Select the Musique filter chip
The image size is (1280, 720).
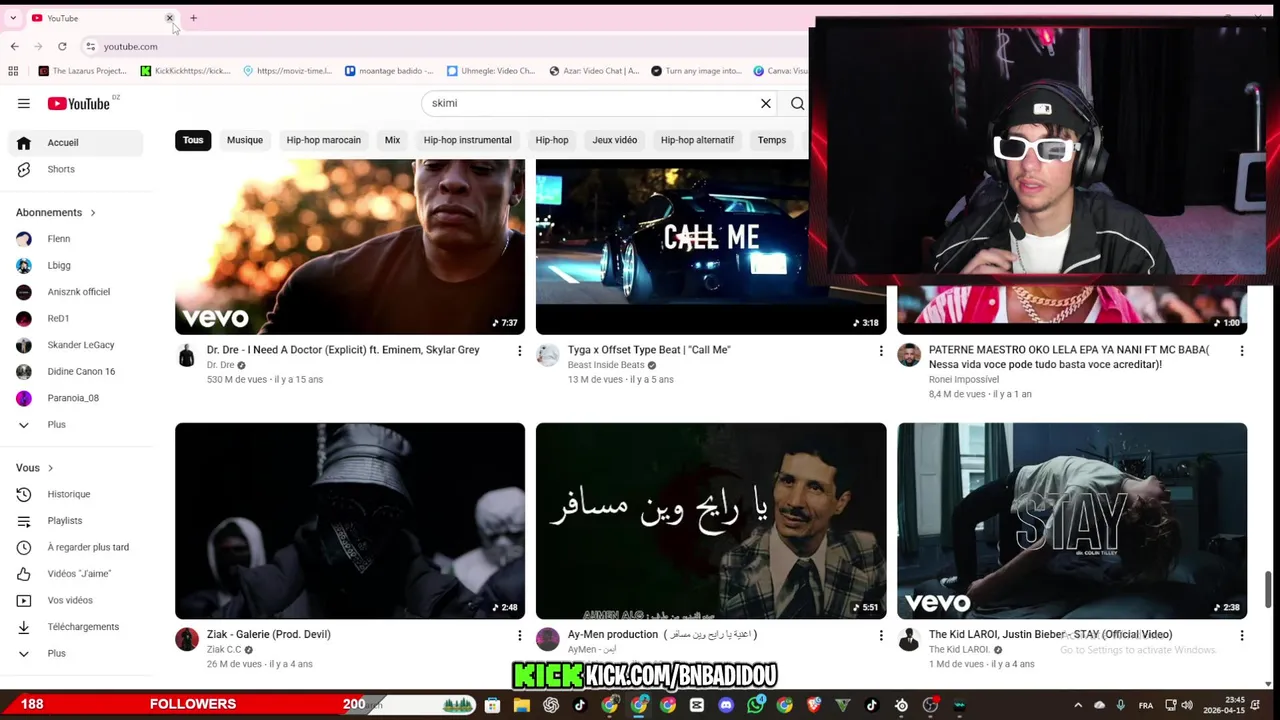(x=245, y=140)
